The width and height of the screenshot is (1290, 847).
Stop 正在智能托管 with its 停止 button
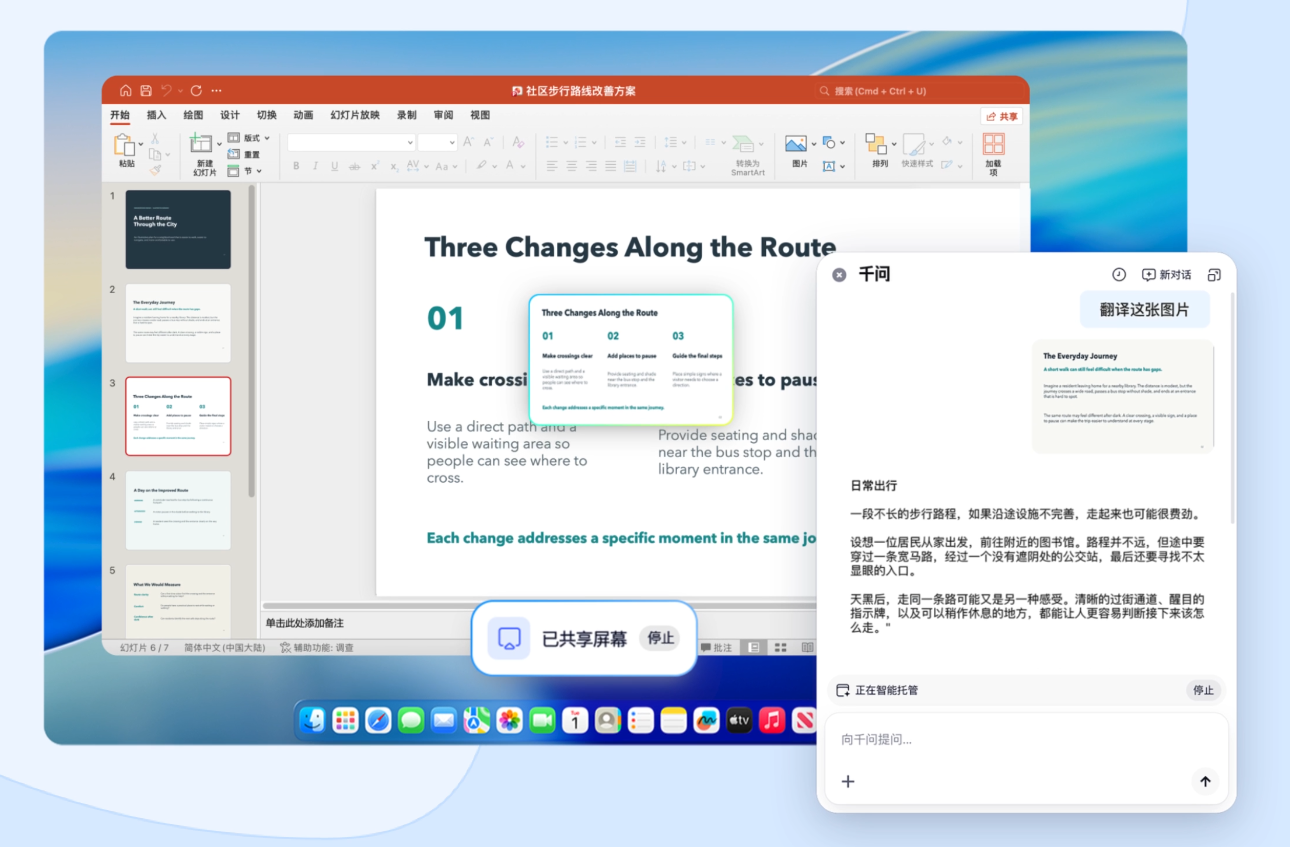tap(1203, 690)
